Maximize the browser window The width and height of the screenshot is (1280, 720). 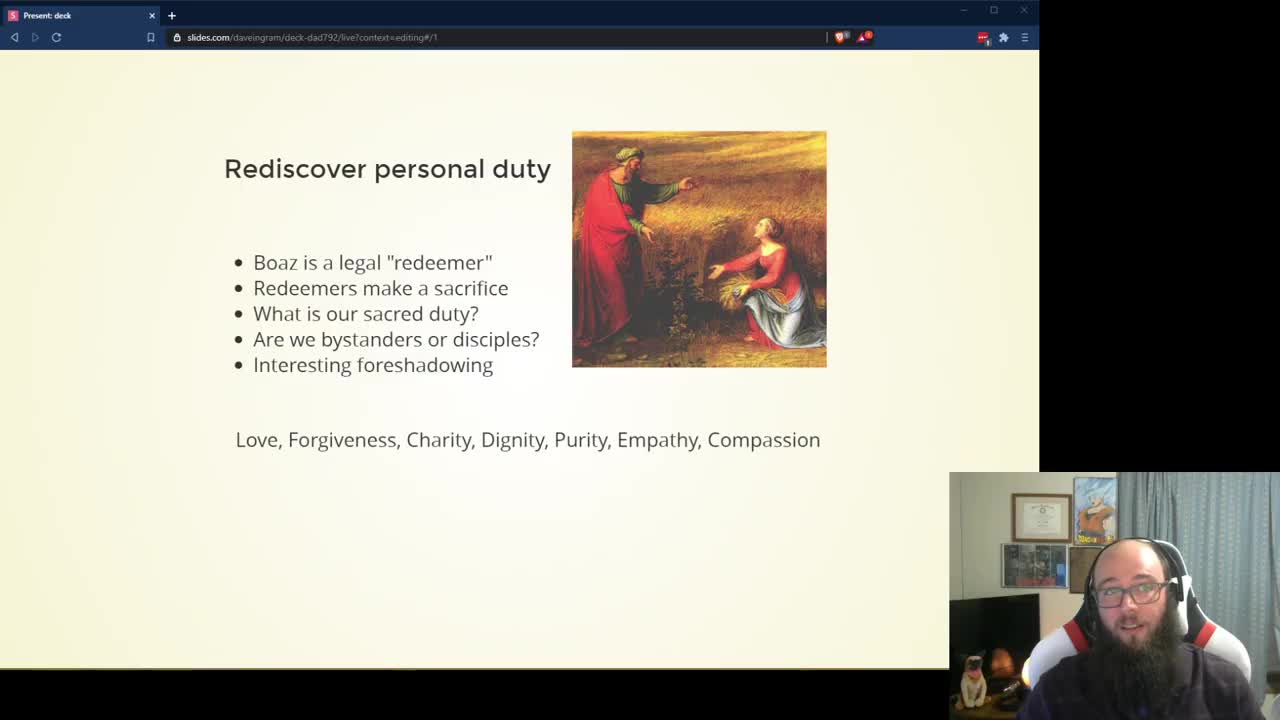994,10
